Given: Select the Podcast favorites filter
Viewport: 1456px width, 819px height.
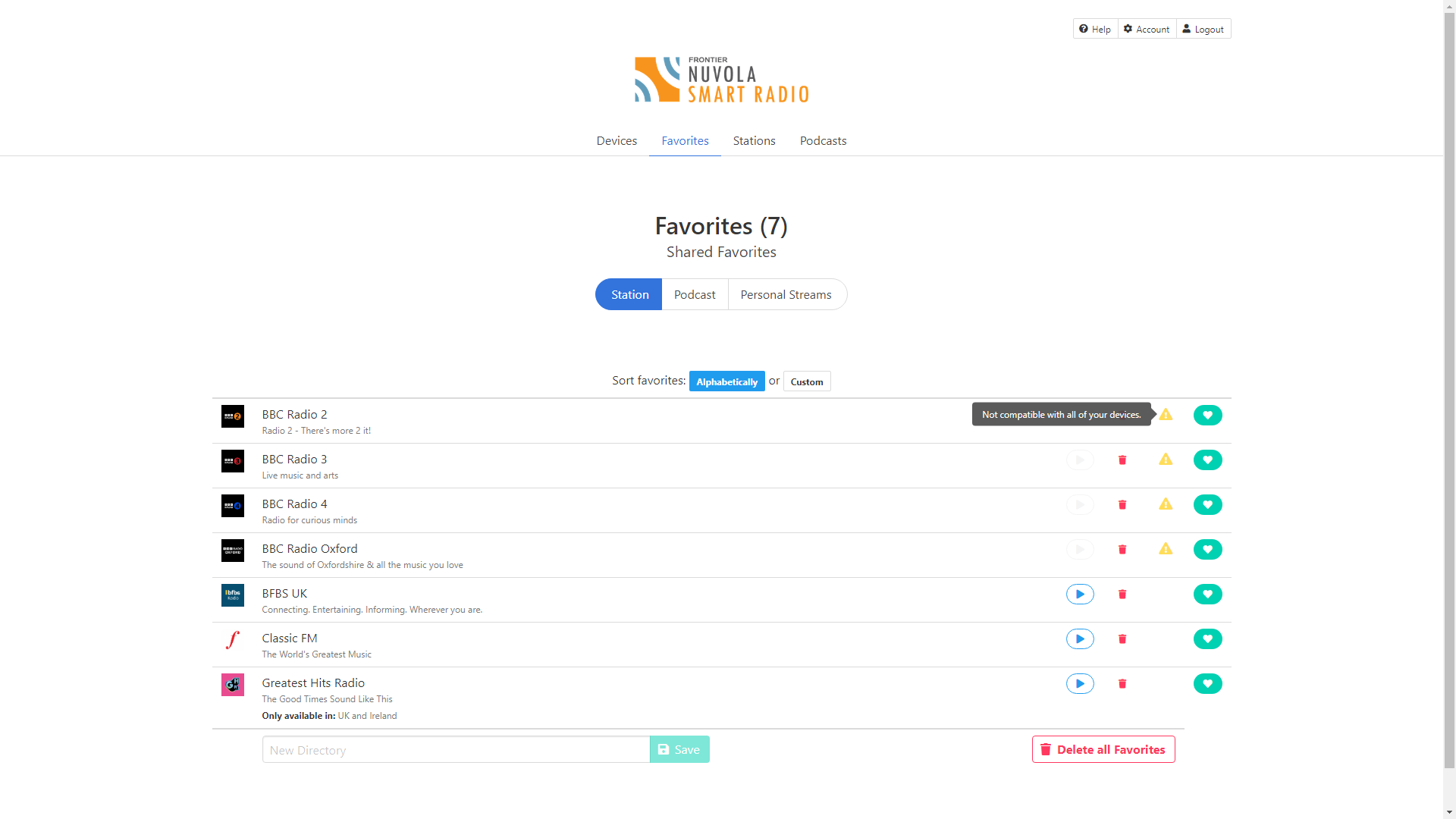Looking at the screenshot, I should click(x=695, y=295).
